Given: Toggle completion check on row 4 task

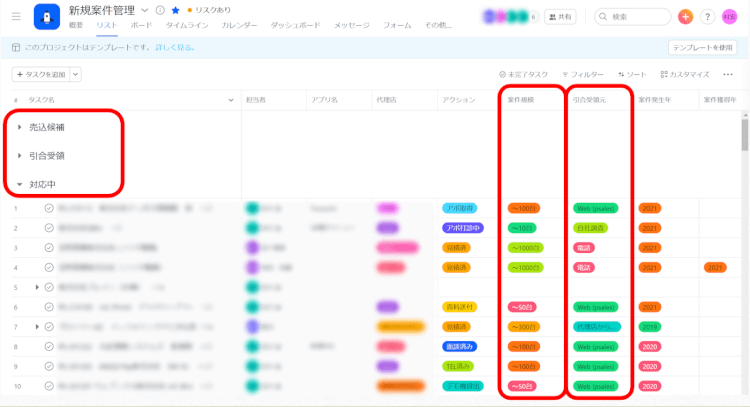Looking at the screenshot, I should point(48,267).
